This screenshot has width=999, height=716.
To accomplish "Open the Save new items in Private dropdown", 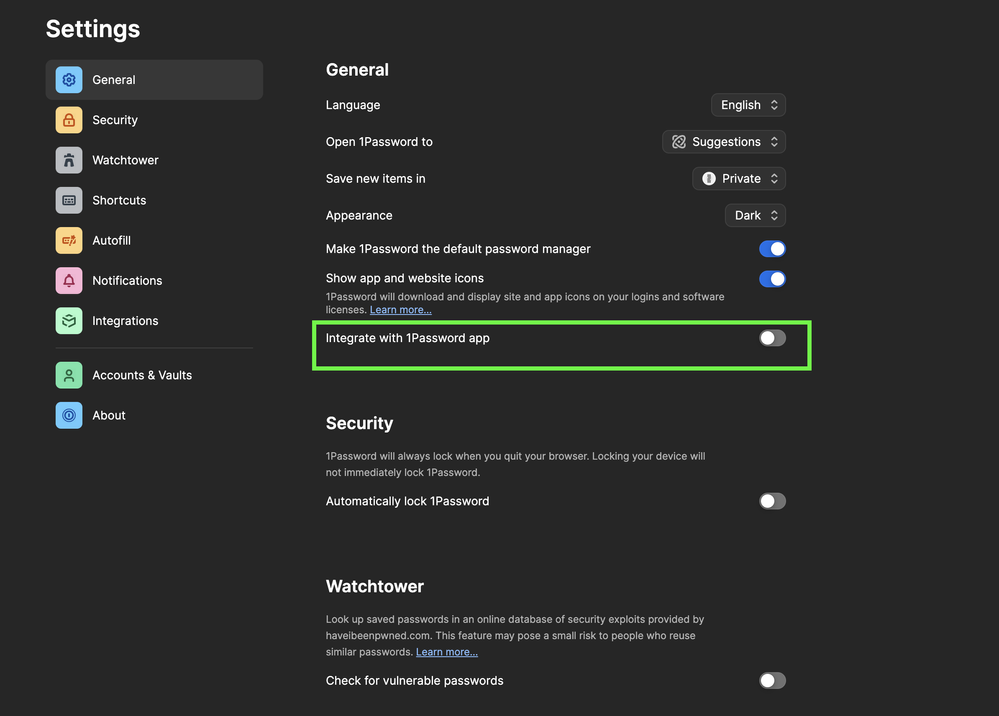I will (739, 179).
